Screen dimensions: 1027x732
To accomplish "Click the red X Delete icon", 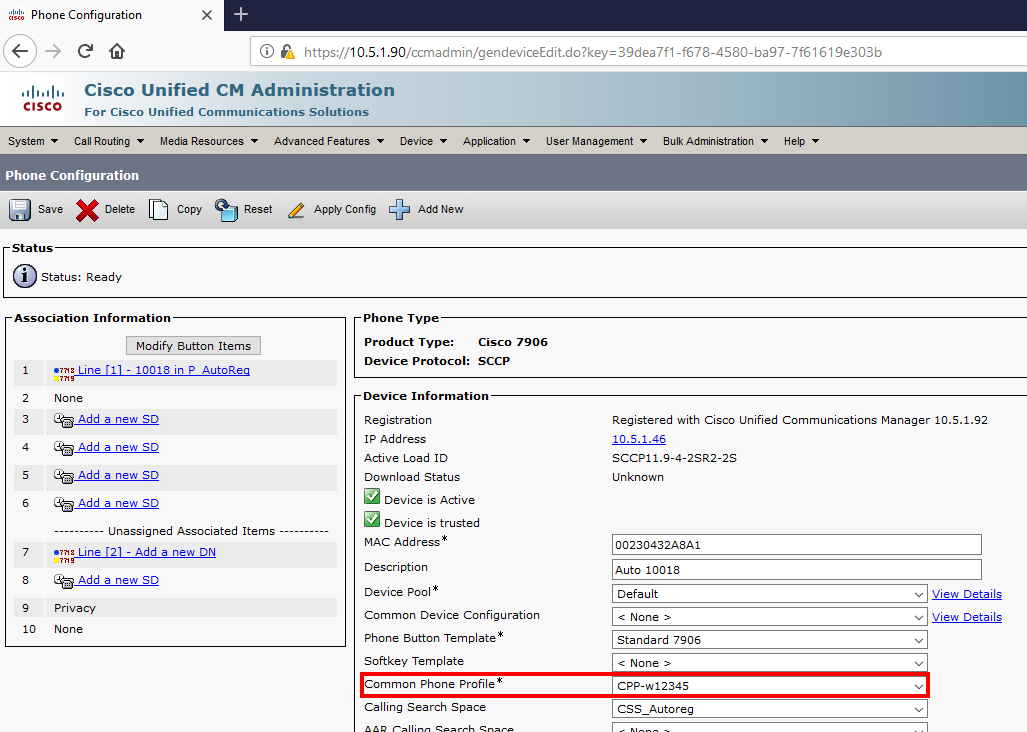I will pyautogui.click(x=87, y=210).
